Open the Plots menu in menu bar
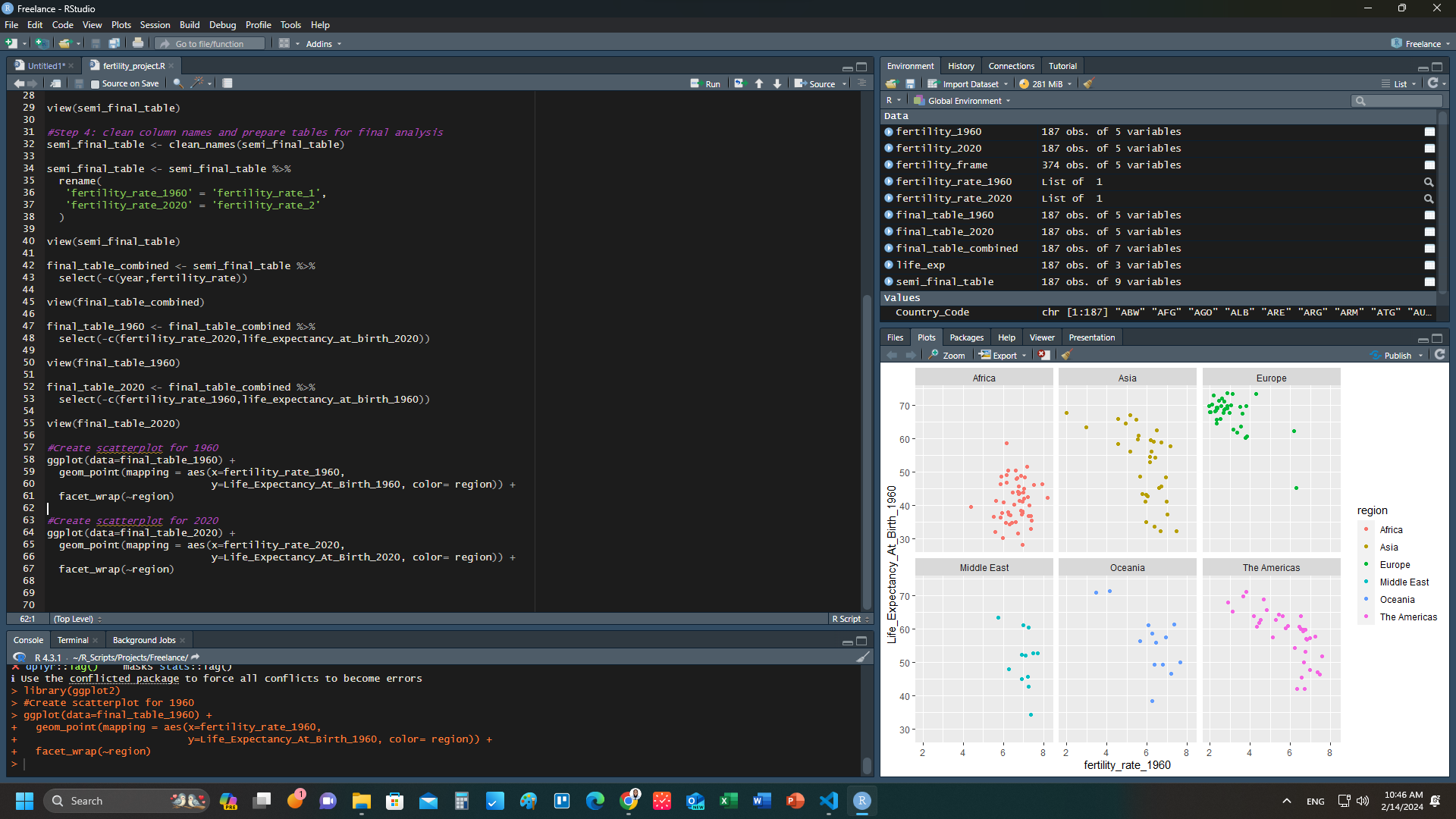The height and width of the screenshot is (819, 1456). 121,25
